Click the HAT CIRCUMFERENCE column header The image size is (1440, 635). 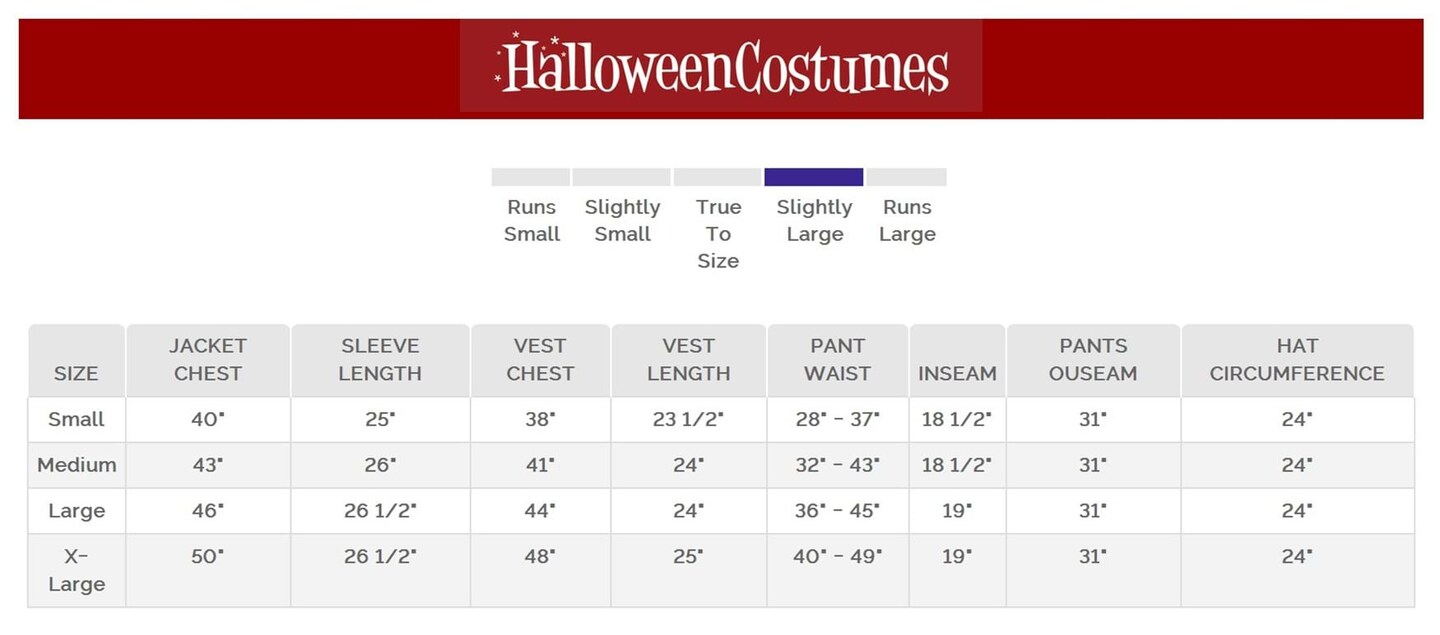coord(1297,360)
